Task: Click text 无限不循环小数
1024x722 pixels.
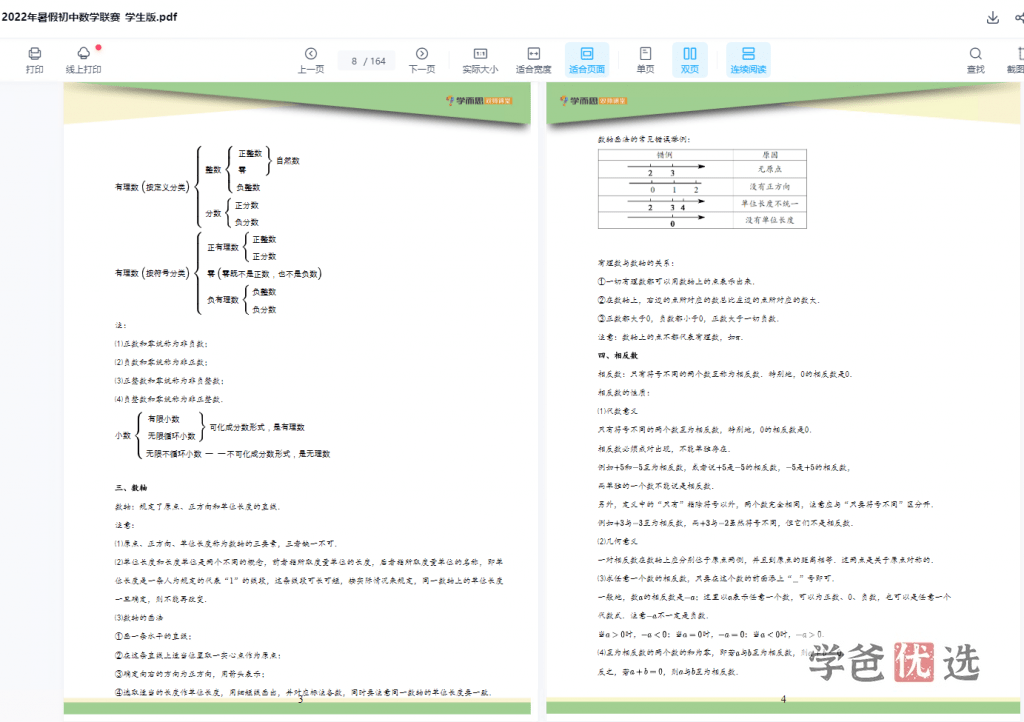Action: pos(174,454)
